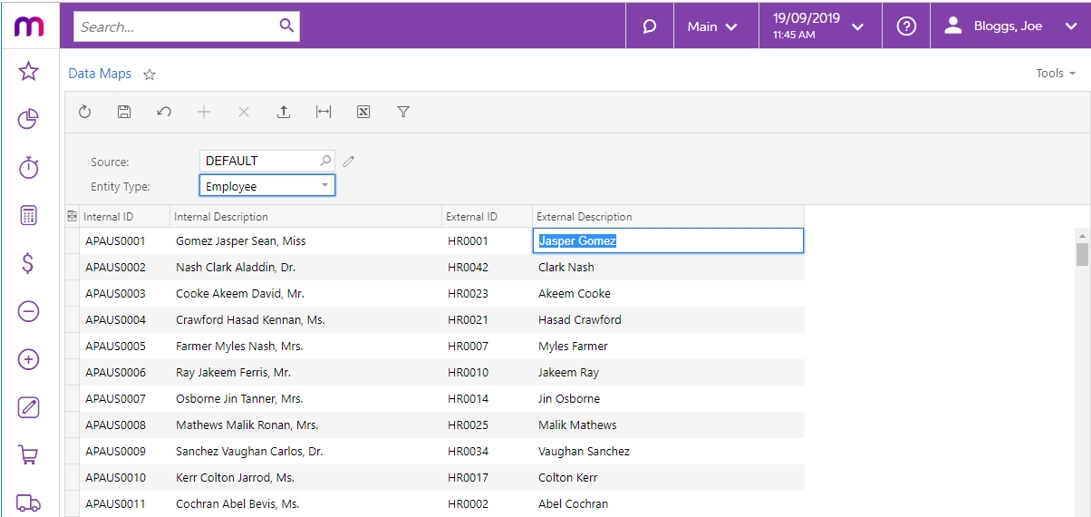Open the filter funnel icon

click(x=403, y=111)
